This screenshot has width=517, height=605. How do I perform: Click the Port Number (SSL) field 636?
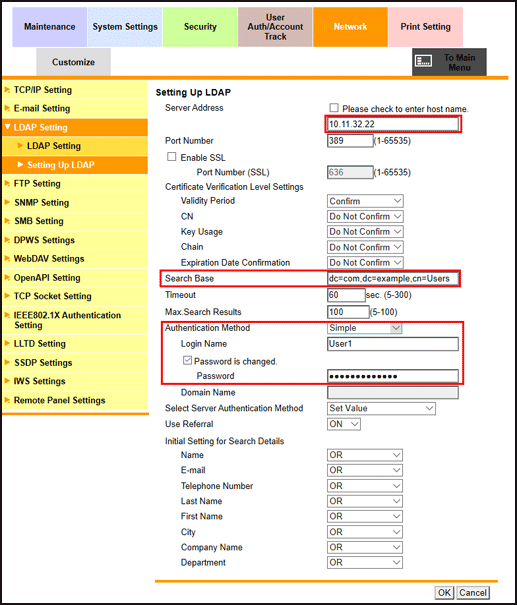point(350,172)
